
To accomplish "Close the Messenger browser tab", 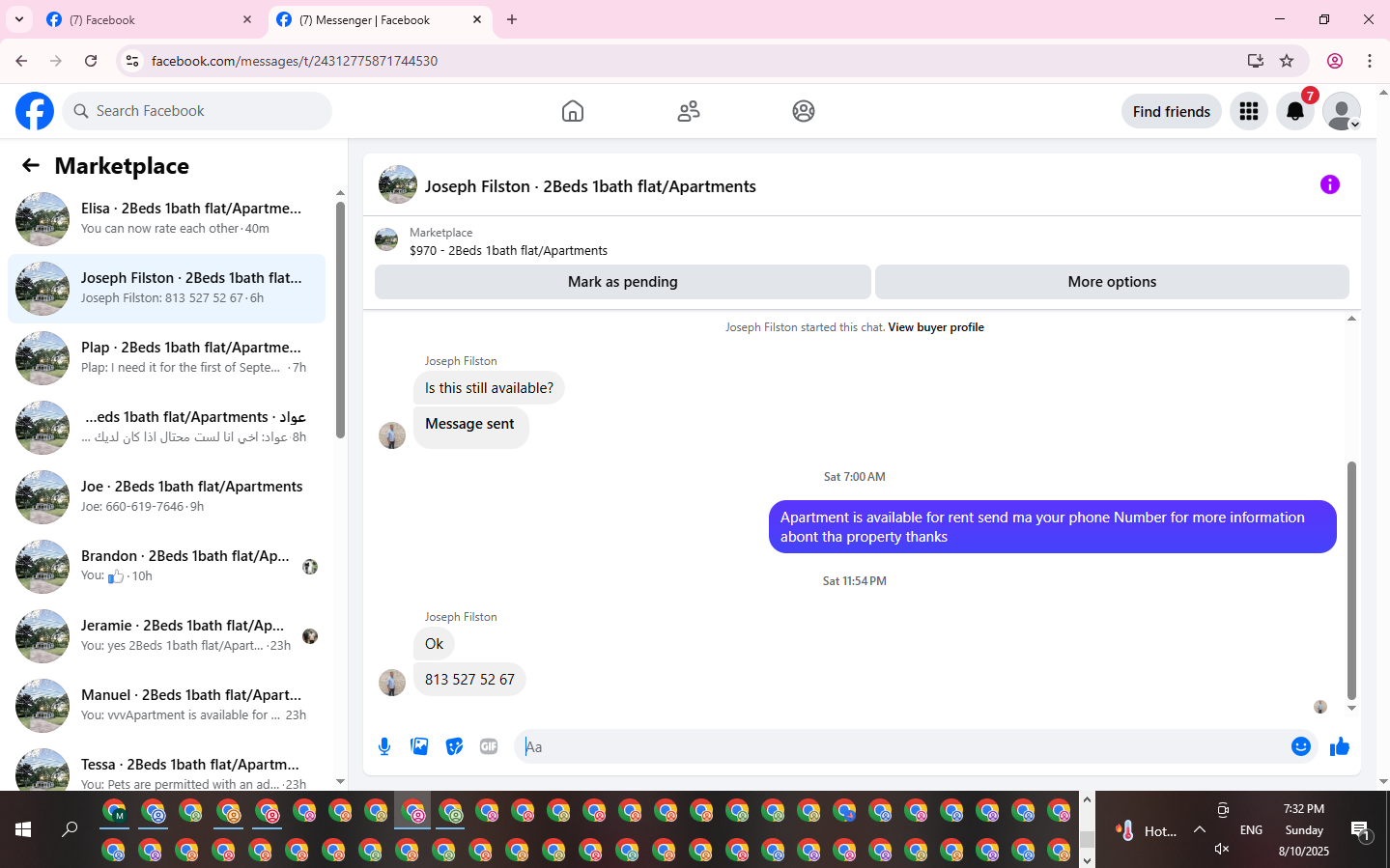I will click(x=477, y=19).
